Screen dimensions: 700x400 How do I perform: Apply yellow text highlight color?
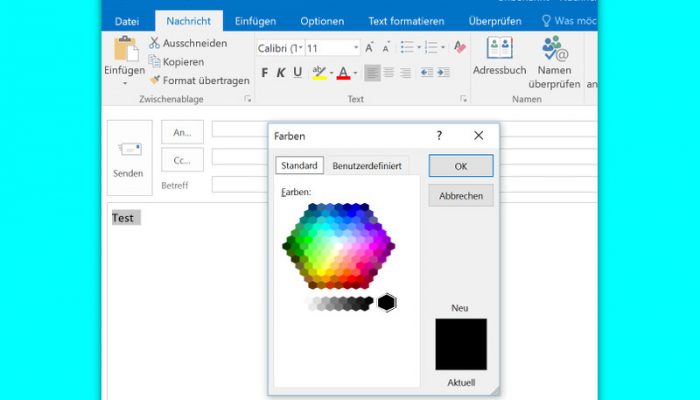pyautogui.click(x=319, y=72)
